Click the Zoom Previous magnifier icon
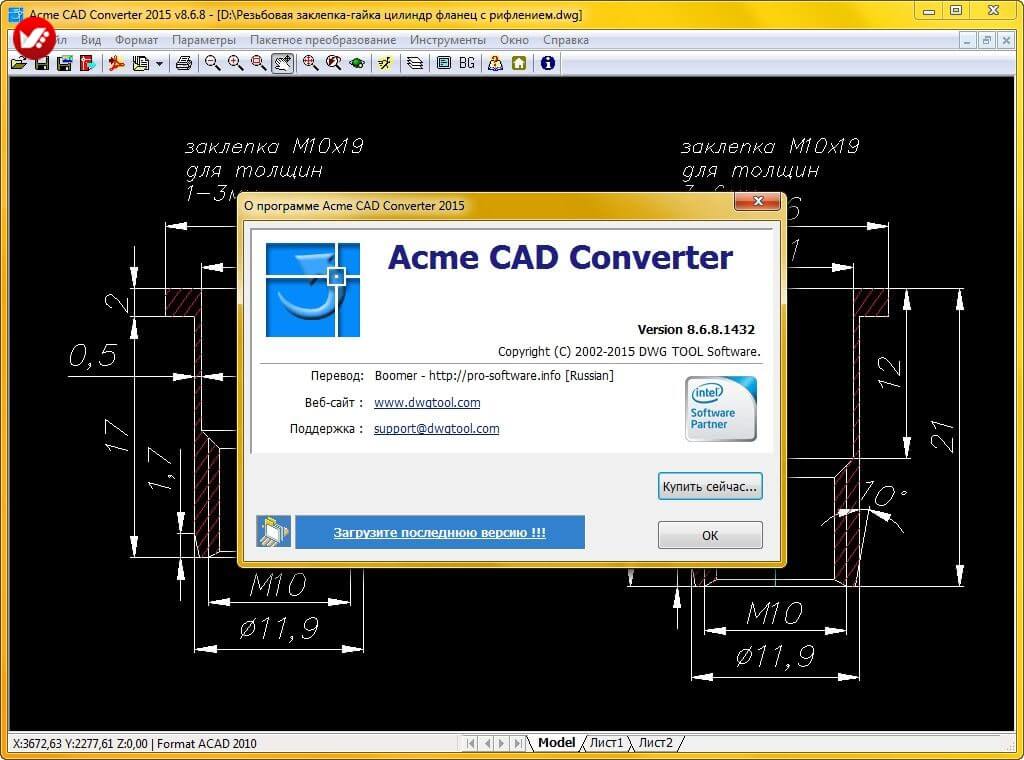This screenshot has height=760, width=1024. pyautogui.click(x=334, y=63)
